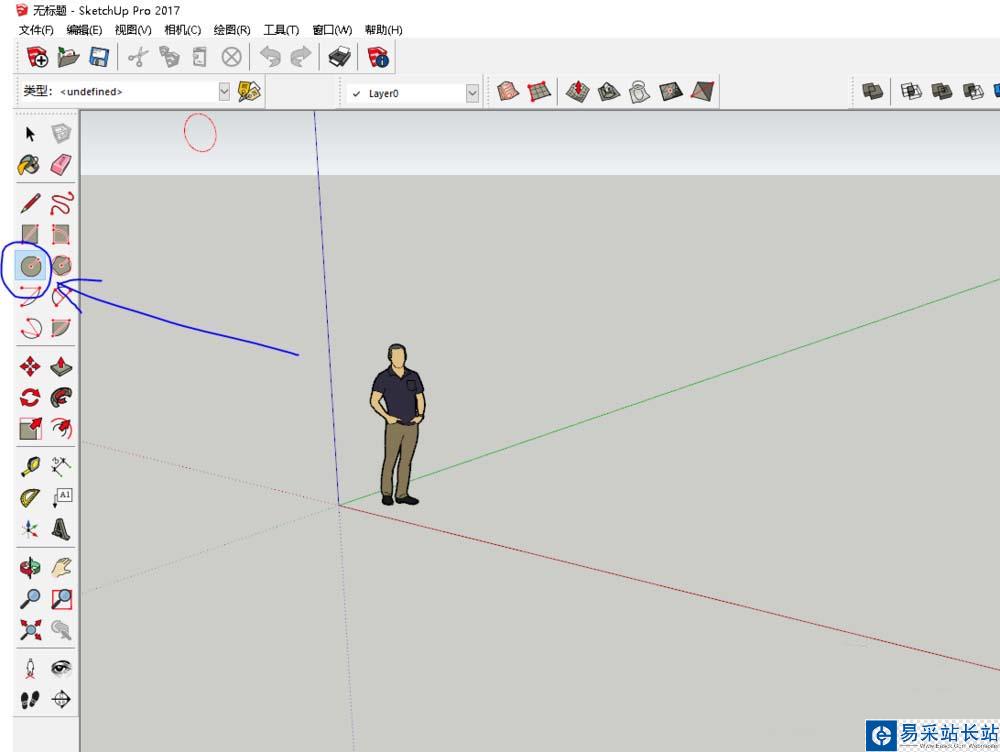Save the model with floppy icon
This screenshot has width=1000, height=752.
[x=99, y=57]
